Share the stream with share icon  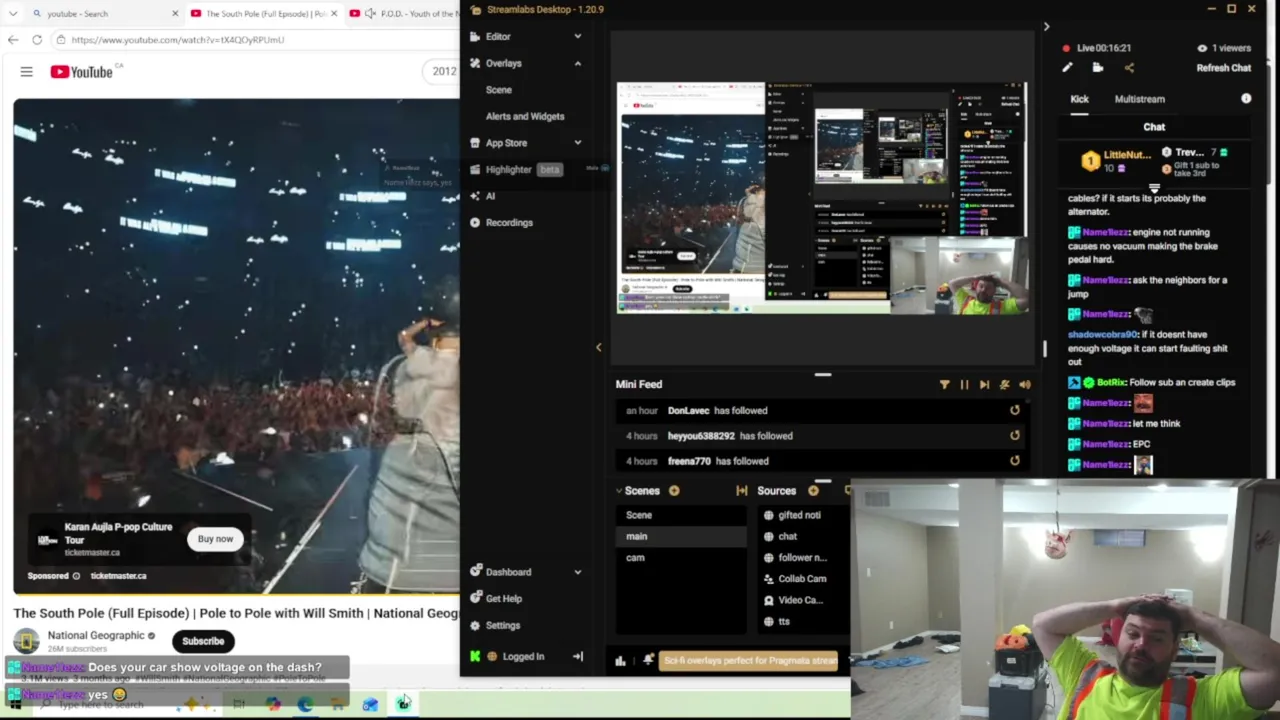1129,68
